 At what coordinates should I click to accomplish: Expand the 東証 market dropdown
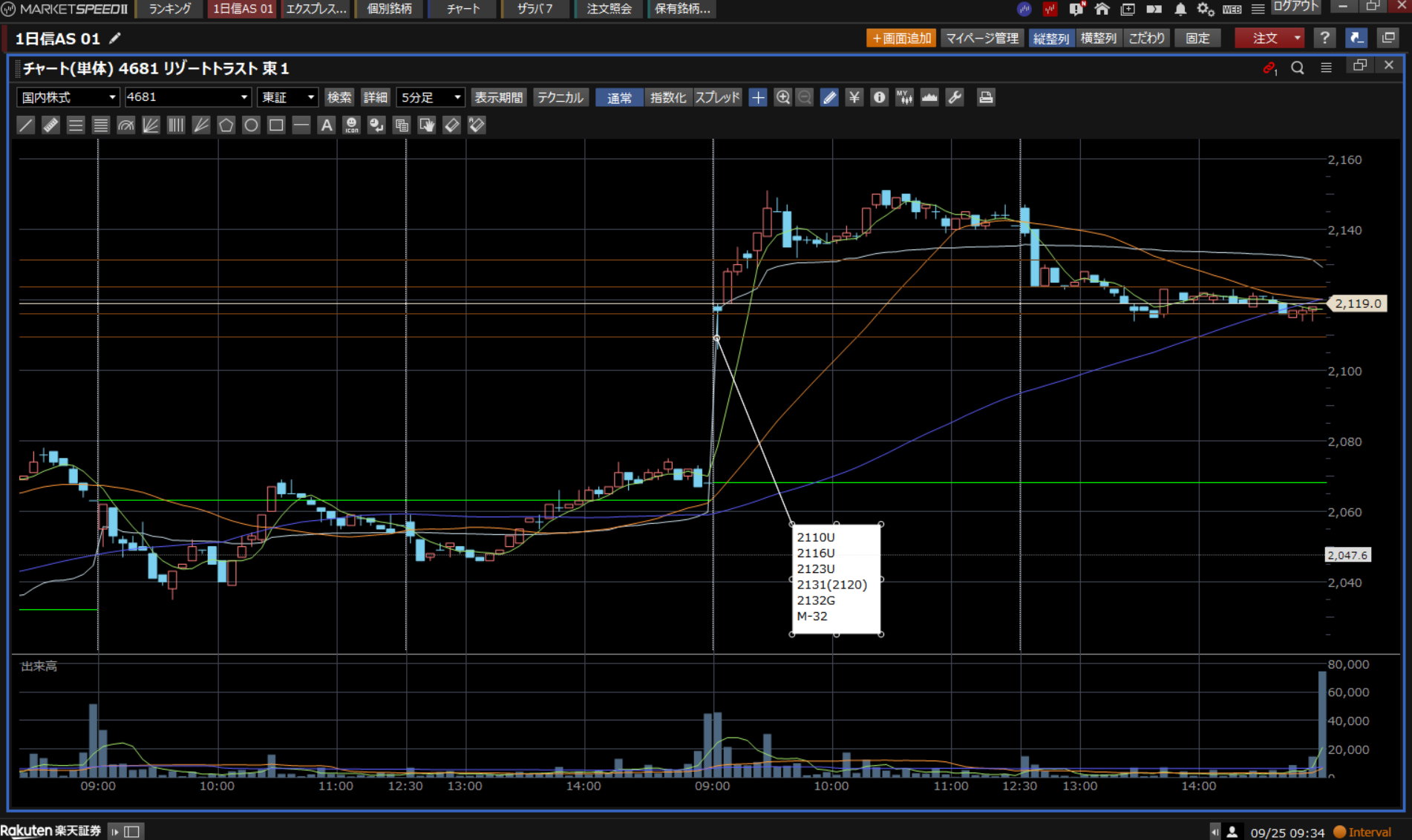pyautogui.click(x=287, y=97)
